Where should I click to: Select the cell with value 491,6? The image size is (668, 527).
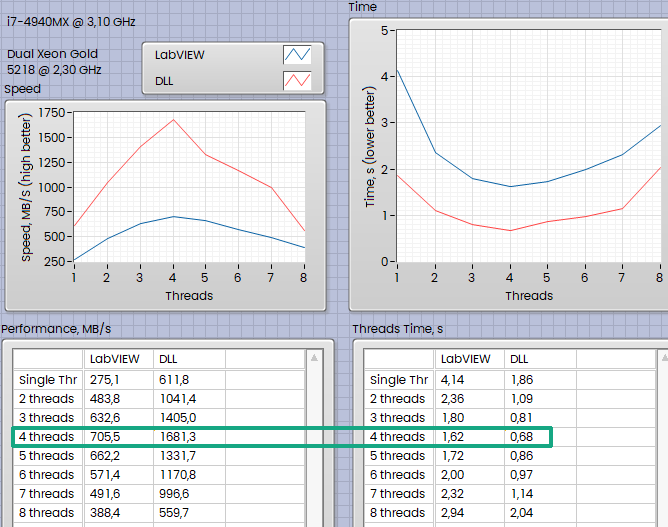click(x=118, y=494)
